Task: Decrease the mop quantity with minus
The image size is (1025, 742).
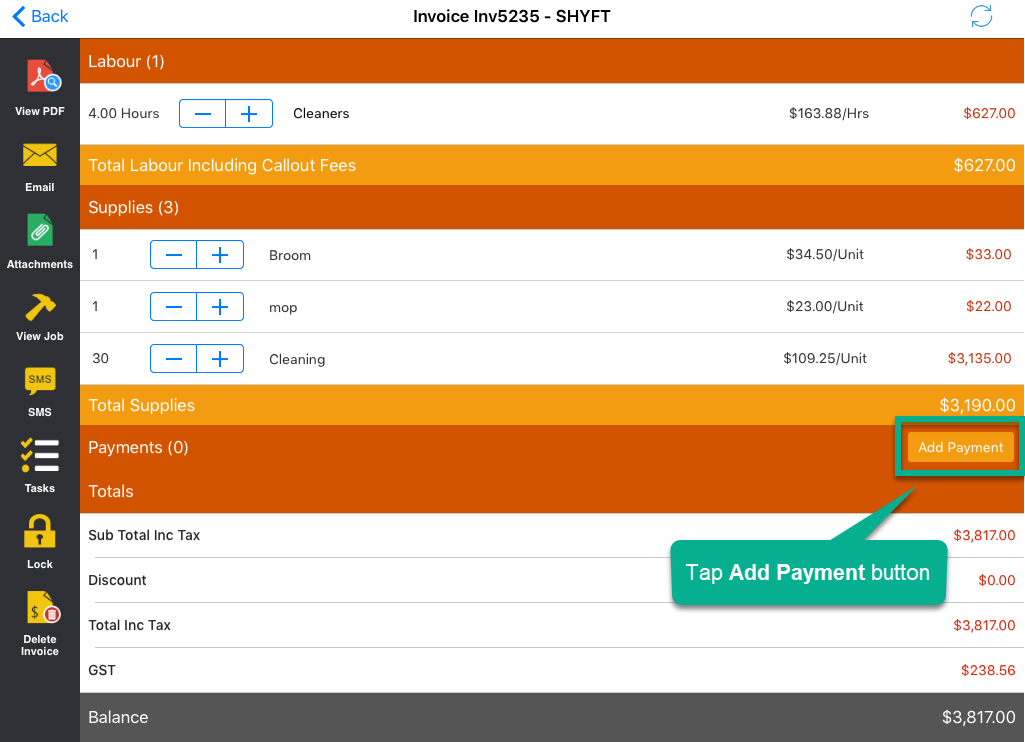Action: point(174,307)
